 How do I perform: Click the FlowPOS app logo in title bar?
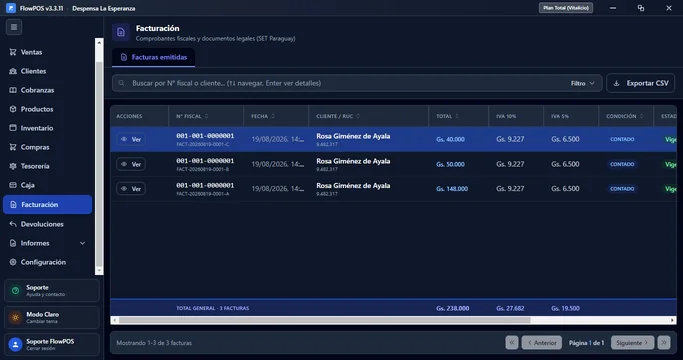click(x=11, y=8)
